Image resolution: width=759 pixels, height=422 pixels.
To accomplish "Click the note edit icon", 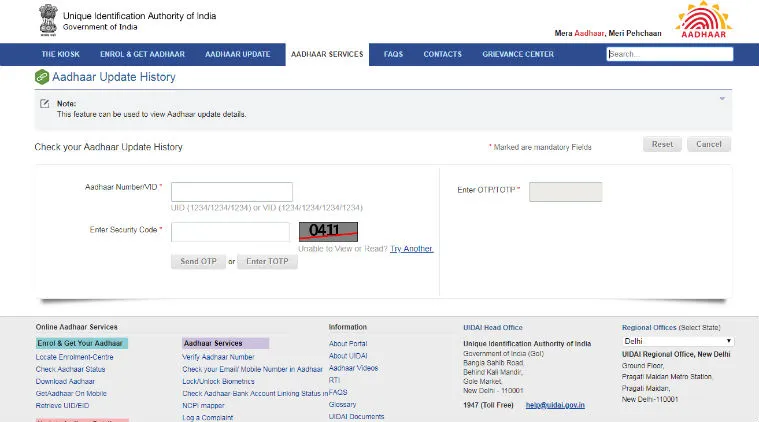I will (45, 104).
